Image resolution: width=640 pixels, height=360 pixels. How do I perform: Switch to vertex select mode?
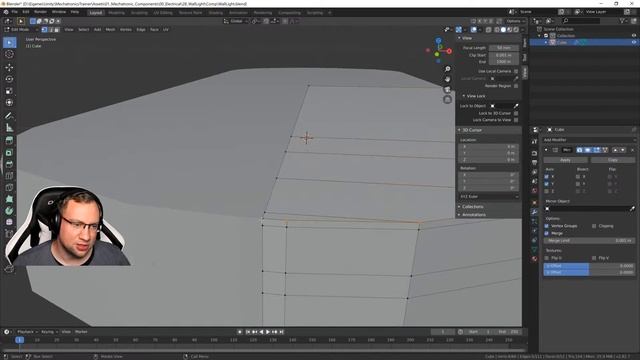[44, 30]
